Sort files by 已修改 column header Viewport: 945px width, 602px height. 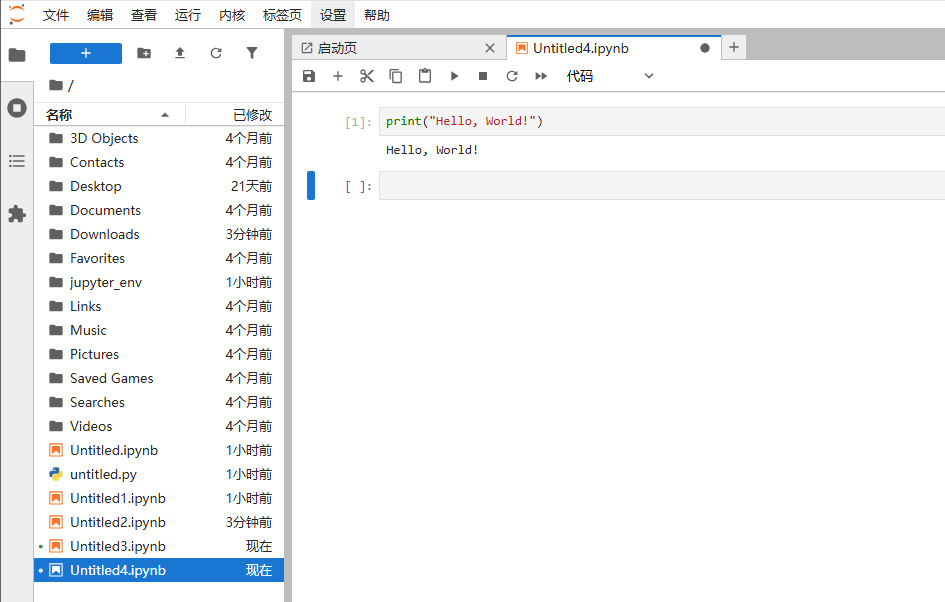[x=235, y=114]
